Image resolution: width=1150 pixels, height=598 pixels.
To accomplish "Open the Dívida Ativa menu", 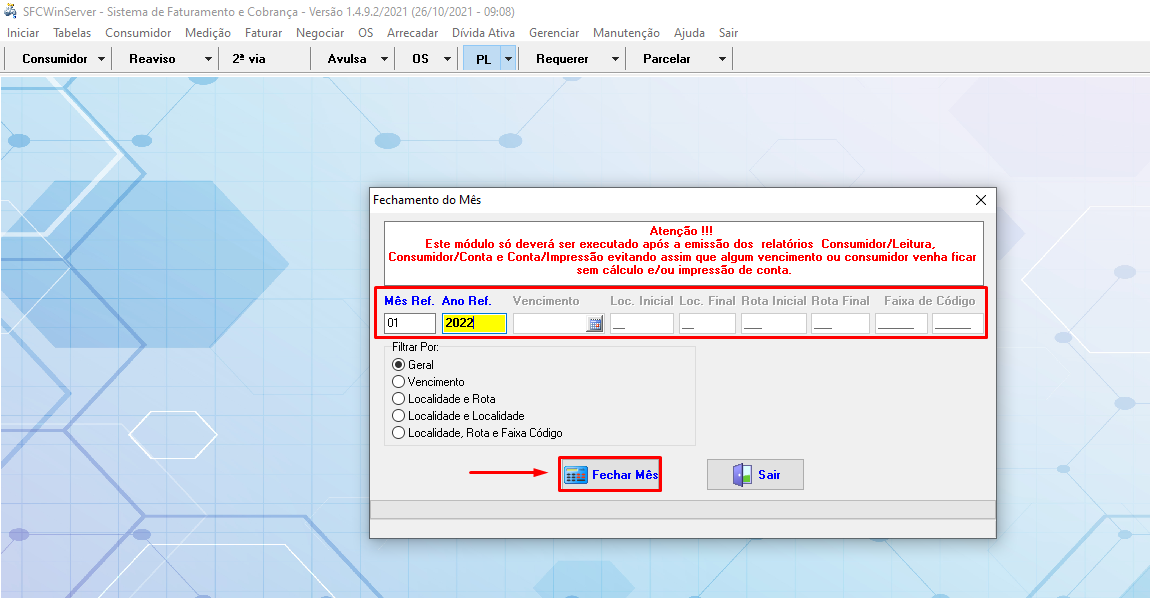I will 483,33.
